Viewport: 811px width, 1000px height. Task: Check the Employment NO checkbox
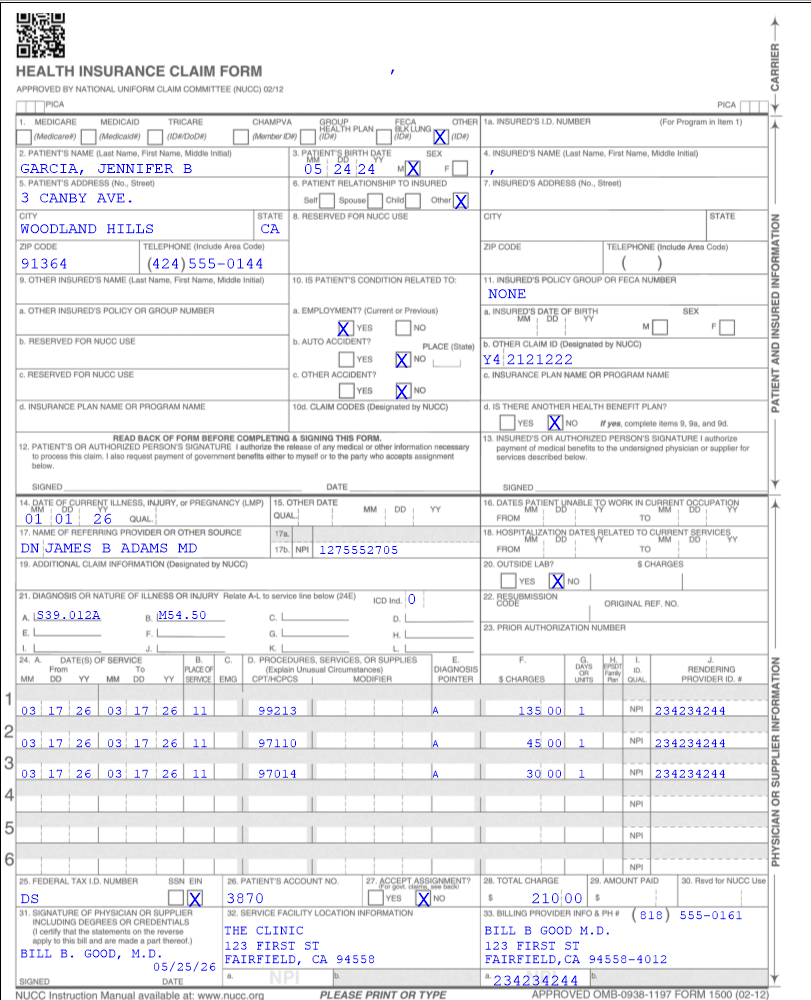403,328
